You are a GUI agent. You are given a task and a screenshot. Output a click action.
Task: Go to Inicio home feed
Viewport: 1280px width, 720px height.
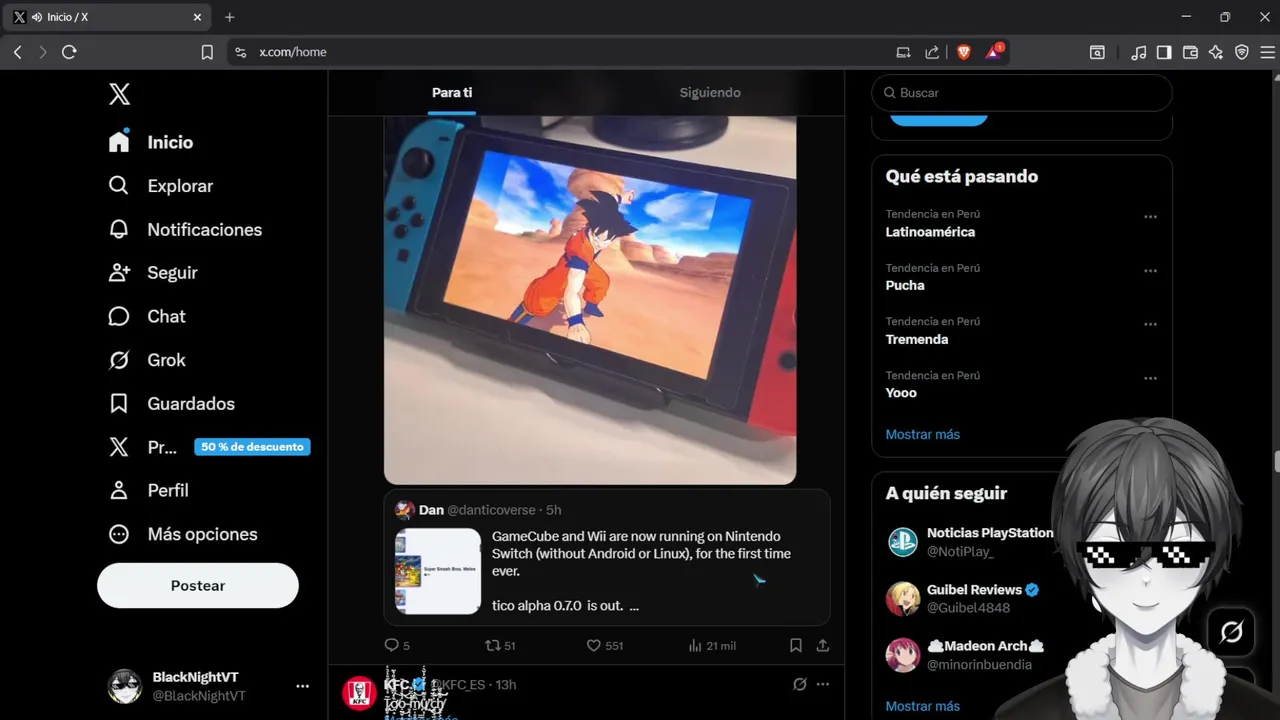pyautogui.click(x=151, y=142)
